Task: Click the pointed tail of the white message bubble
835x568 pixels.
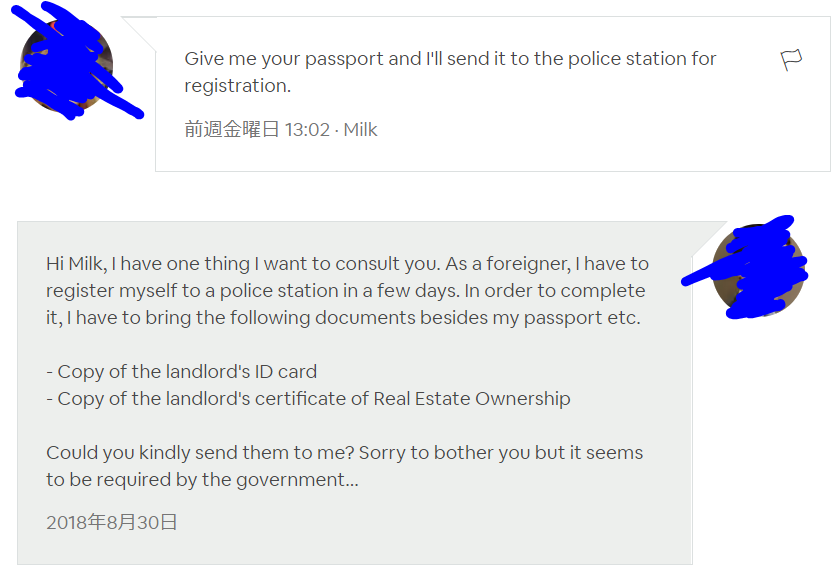Action: (x=140, y=32)
